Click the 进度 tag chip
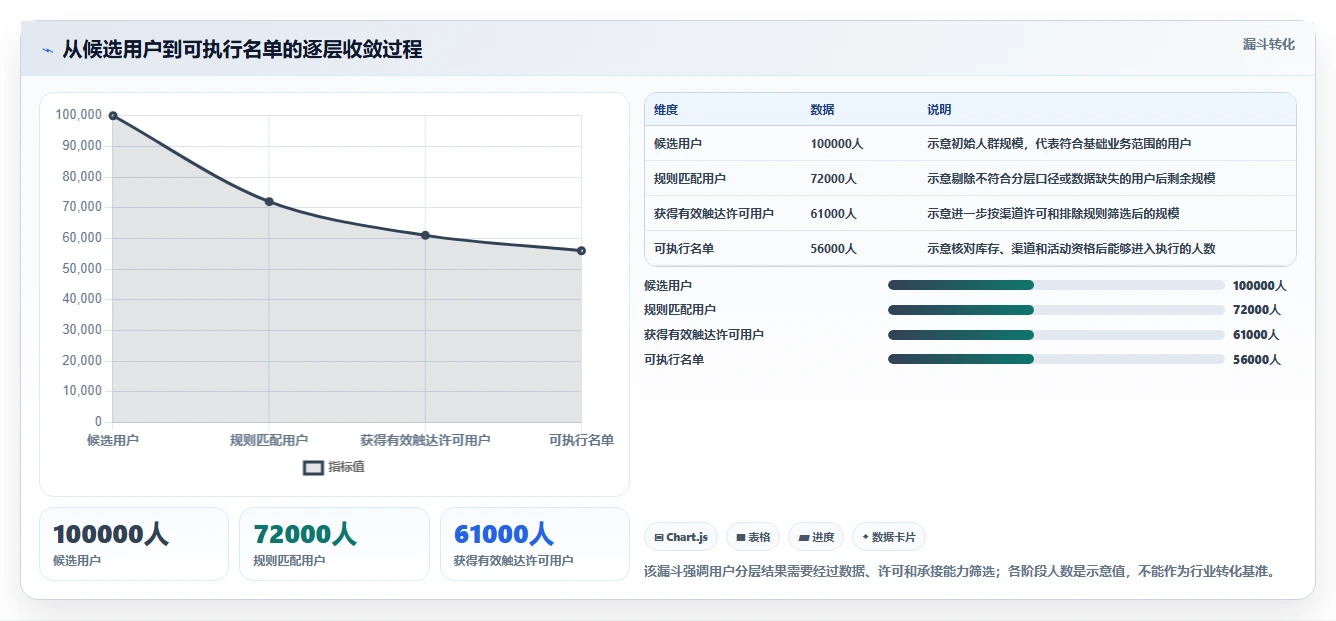The image size is (1336, 621). tap(816, 537)
